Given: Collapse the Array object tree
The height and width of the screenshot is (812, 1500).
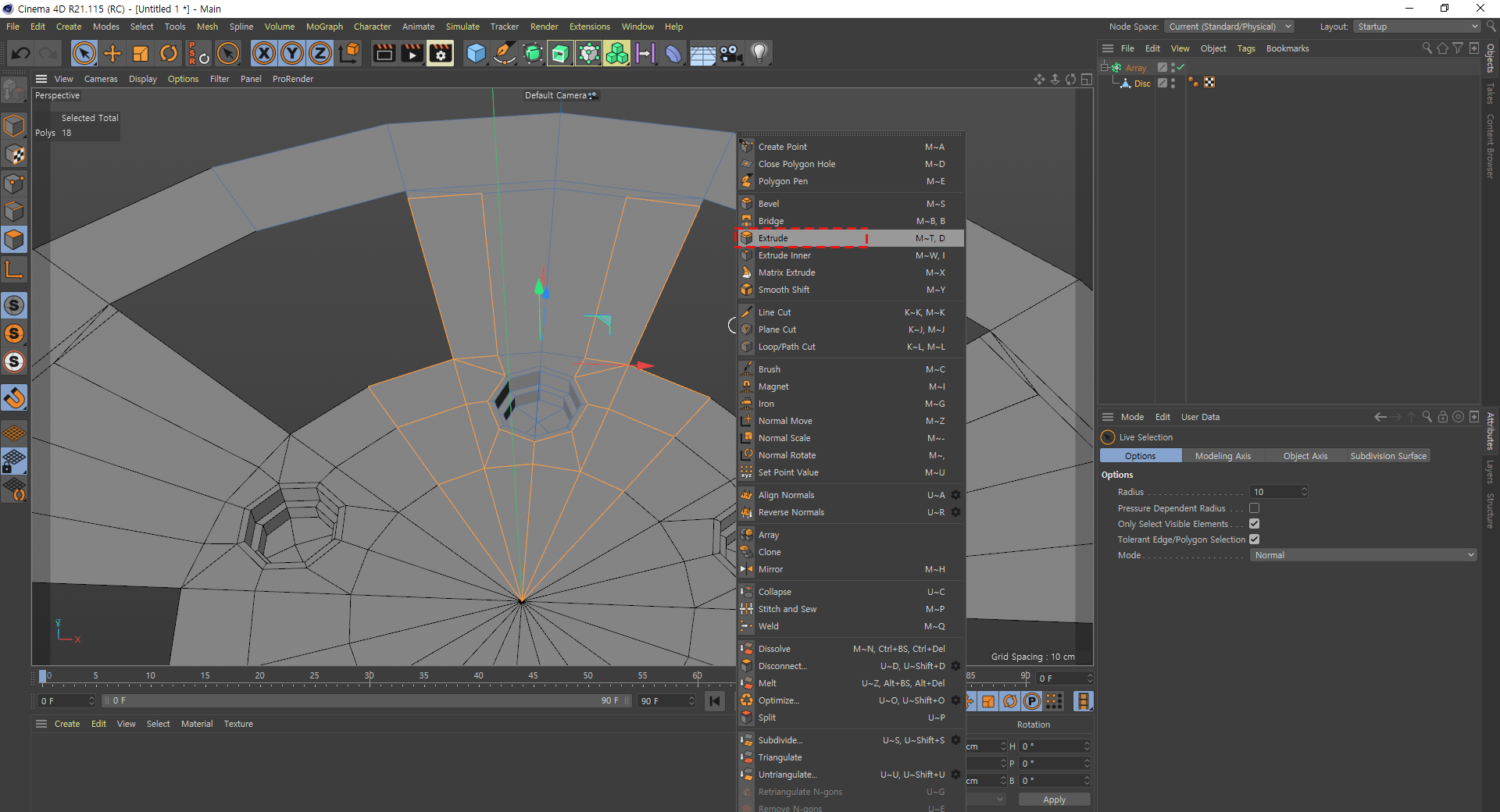Looking at the screenshot, I should [1105, 67].
